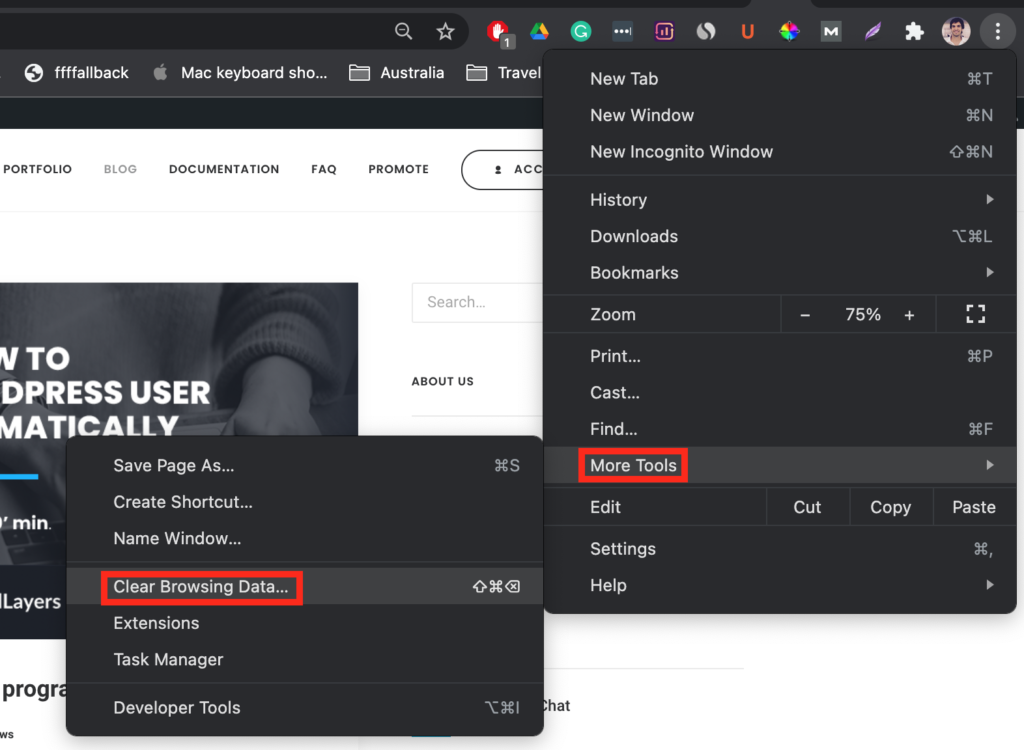Select Find in the Chrome menu
The width and height of the screenshot is (1024, 750).
[780, 429]
